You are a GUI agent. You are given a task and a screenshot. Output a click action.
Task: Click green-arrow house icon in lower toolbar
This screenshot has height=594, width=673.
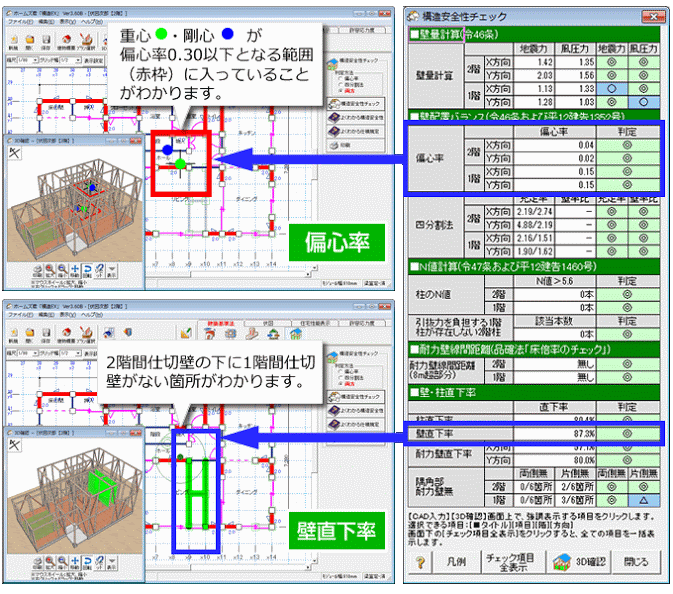pyautogui.click(x=274, y=333)
